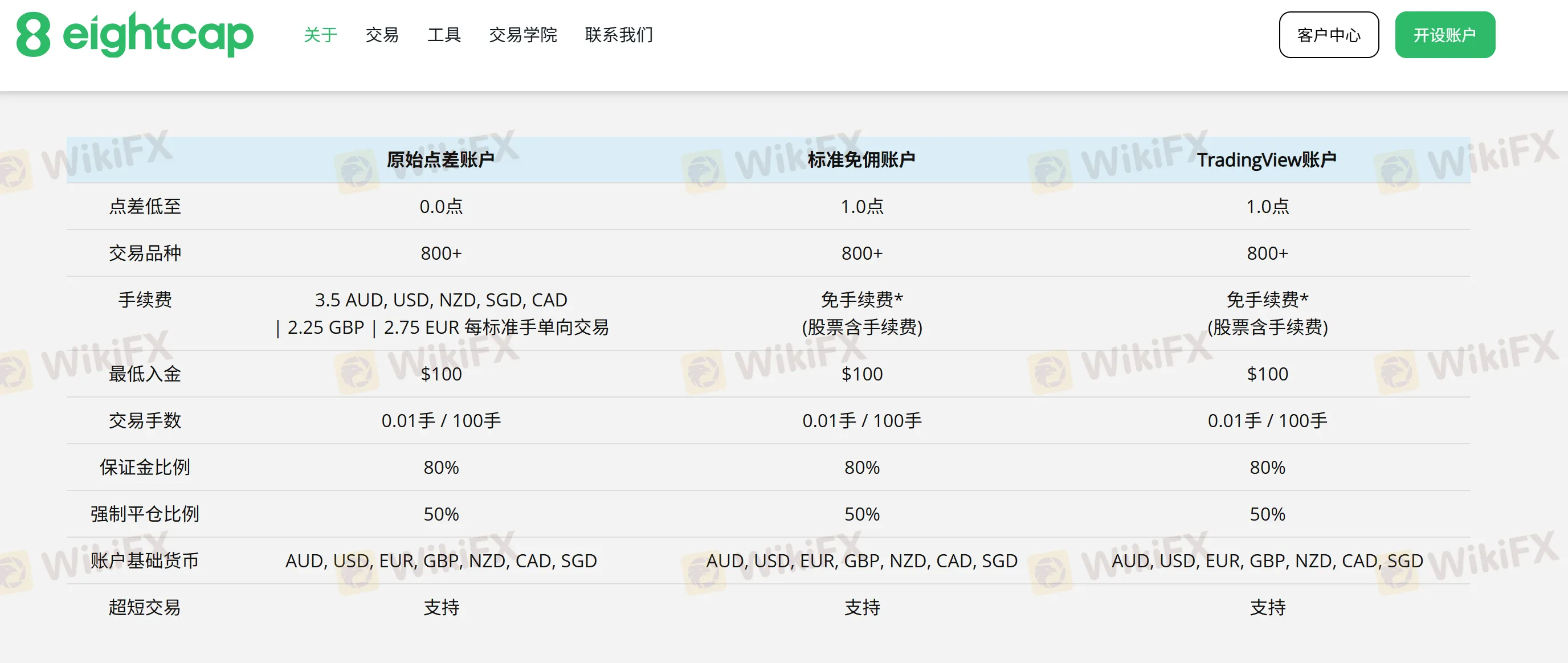This screenshot has width=1568, height=663.
Task: Click the 账户基础货币 row label
Action: click(x=145, y=560)
